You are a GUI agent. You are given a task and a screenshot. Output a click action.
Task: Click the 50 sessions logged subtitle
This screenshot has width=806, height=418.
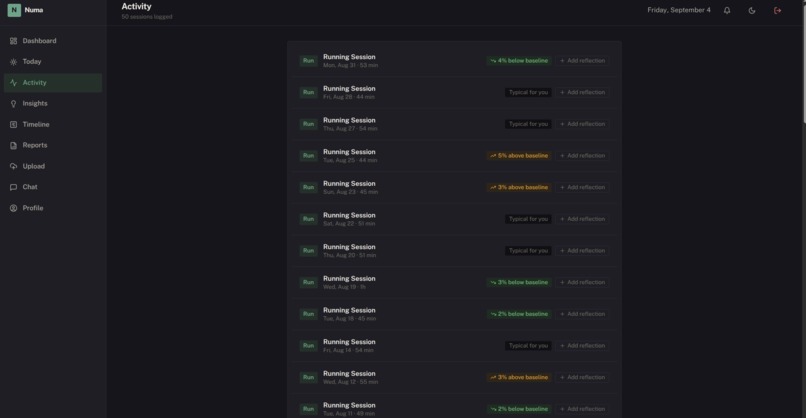tap(147, 17)
